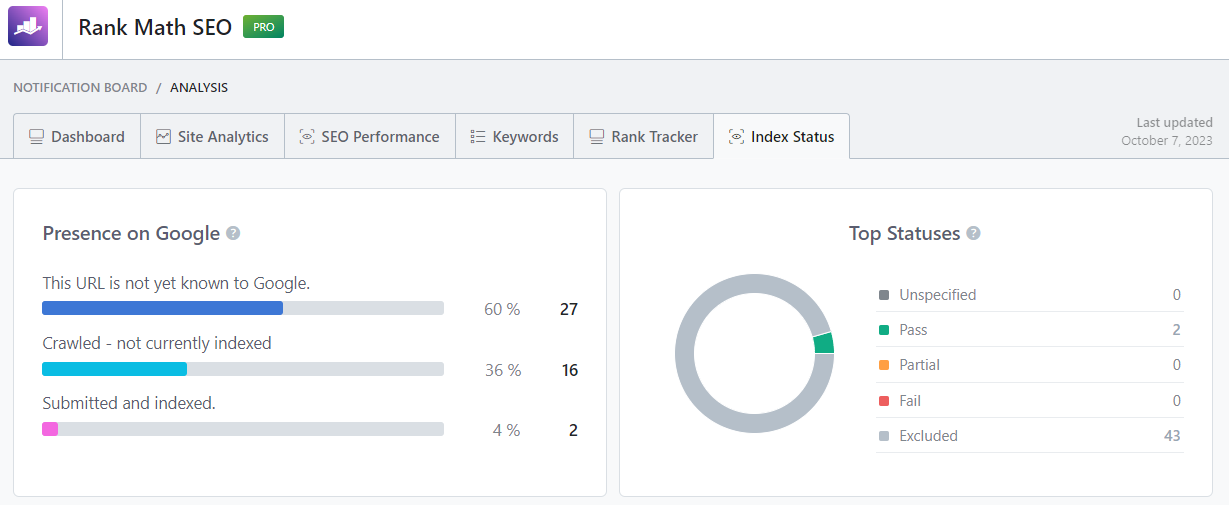Select the Keywords tab
Image resolution: width=1229 pixels, height=505 pixels.
pyautogui.click(x=514, y=137)
